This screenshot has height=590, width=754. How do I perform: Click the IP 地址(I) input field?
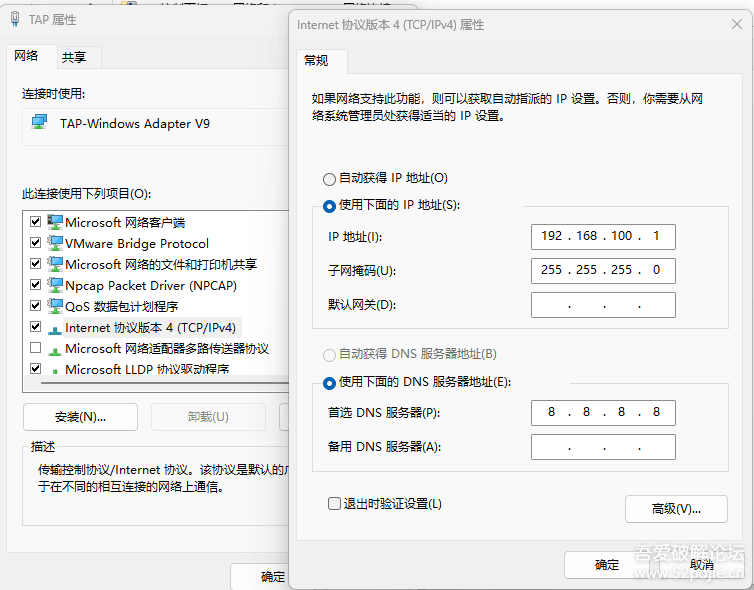click(603, 237)
